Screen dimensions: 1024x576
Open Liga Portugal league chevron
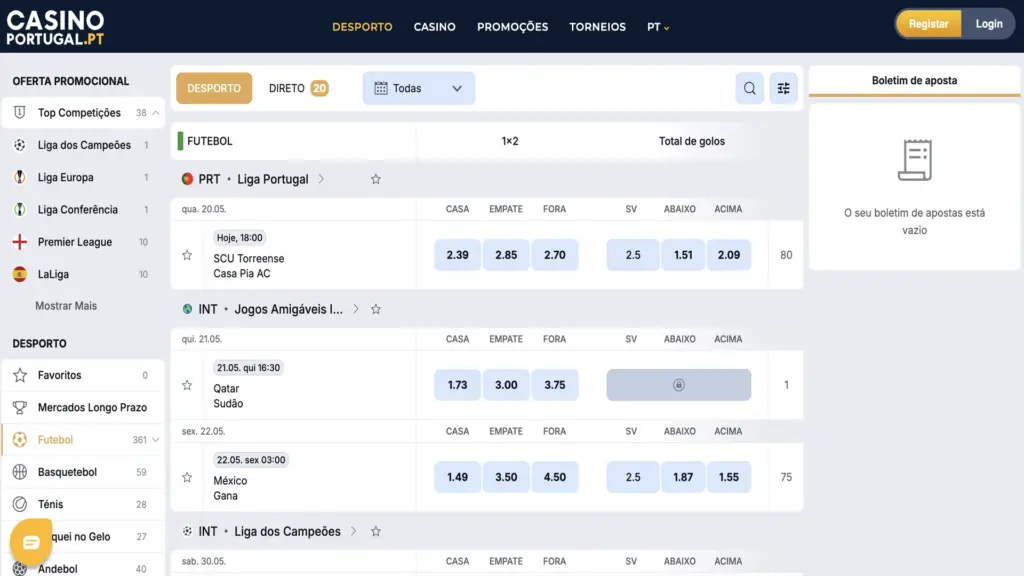pos(321,179)
